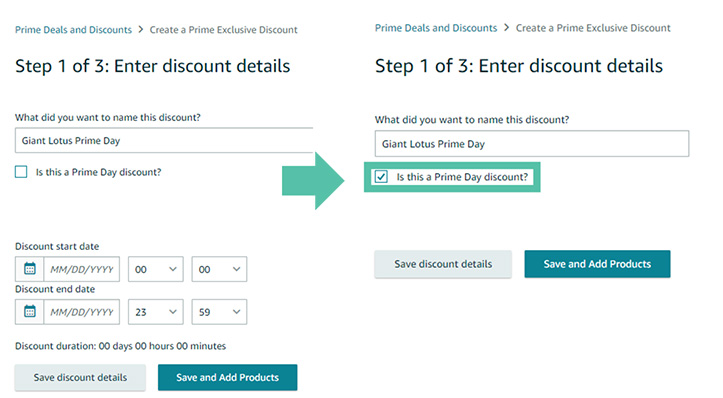Open the Discount end date calendar icon
Viewport: 723px width, 398px height.
(x=30, y=312)
